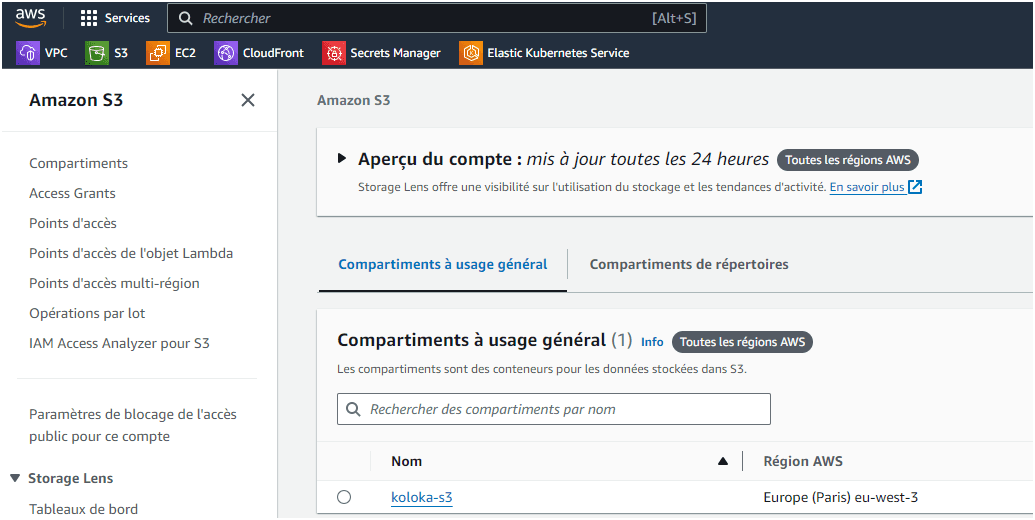Click the Storage Lens section label
Image resolution: width=1035 pixels, height=520 pixels.
71,478
